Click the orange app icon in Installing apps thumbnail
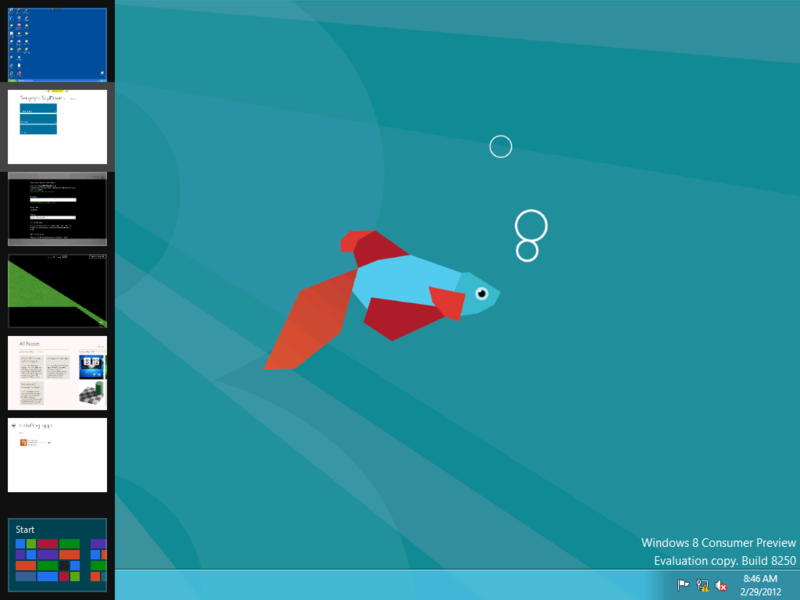Image resolution: width=800 pixels, height=600 pixels. [23, 443]
